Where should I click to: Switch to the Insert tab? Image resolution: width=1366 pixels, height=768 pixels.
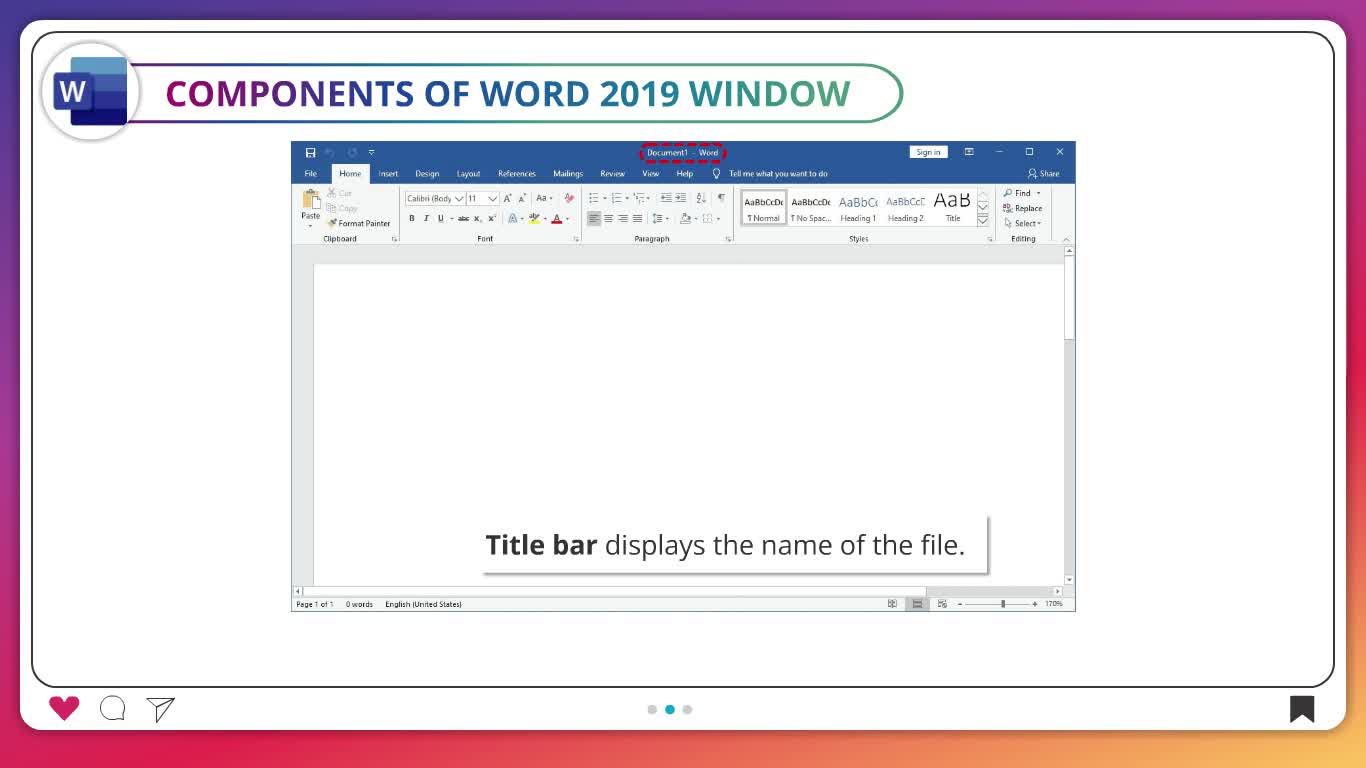click(388, 174)
